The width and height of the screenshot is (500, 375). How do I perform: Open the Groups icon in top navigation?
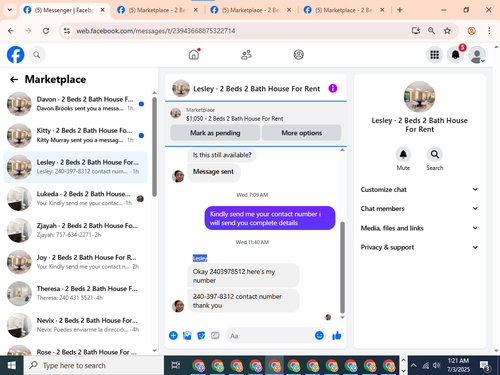coord(298,55)
